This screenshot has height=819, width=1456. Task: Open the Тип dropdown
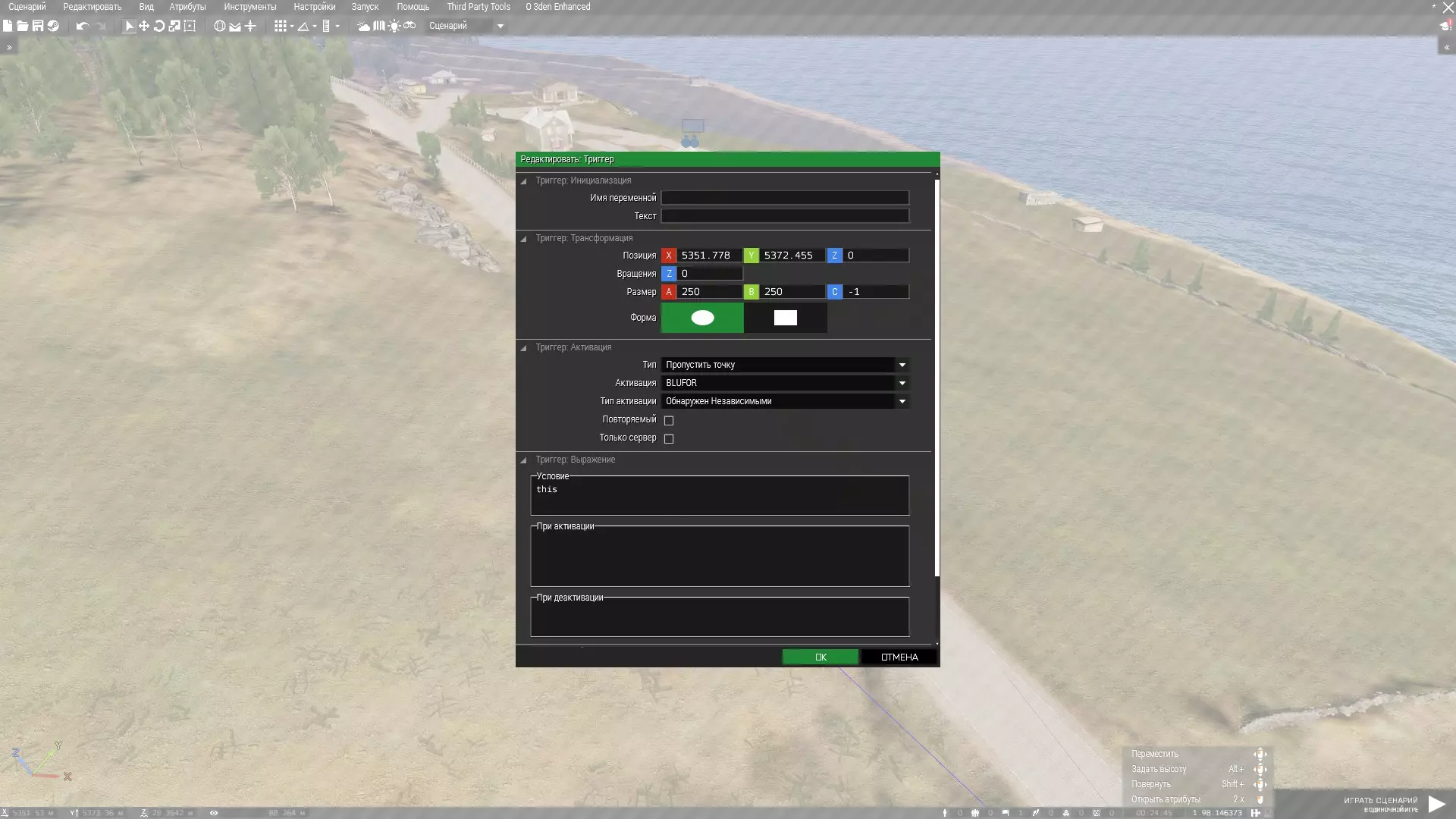click(x=785, y=365)
